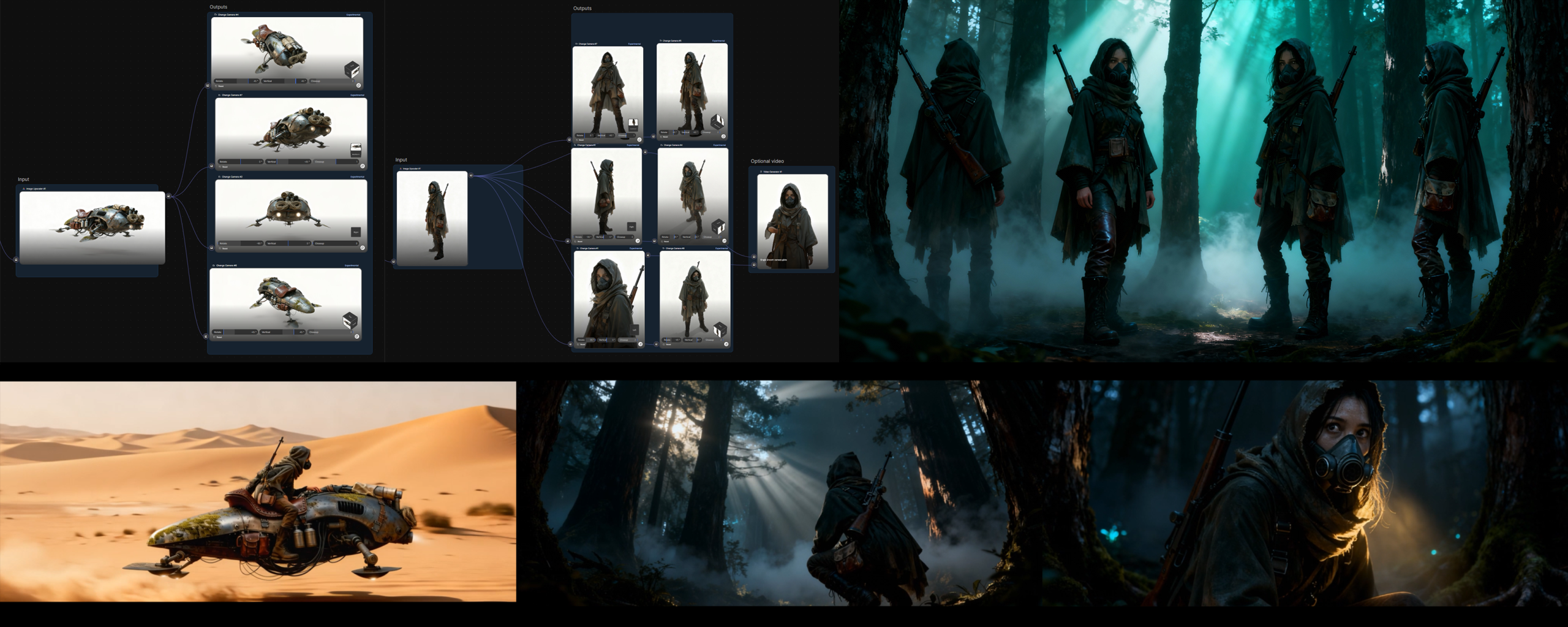Adjust the Rotate slider in hovercraft Change Camera #7

(240, 162)
